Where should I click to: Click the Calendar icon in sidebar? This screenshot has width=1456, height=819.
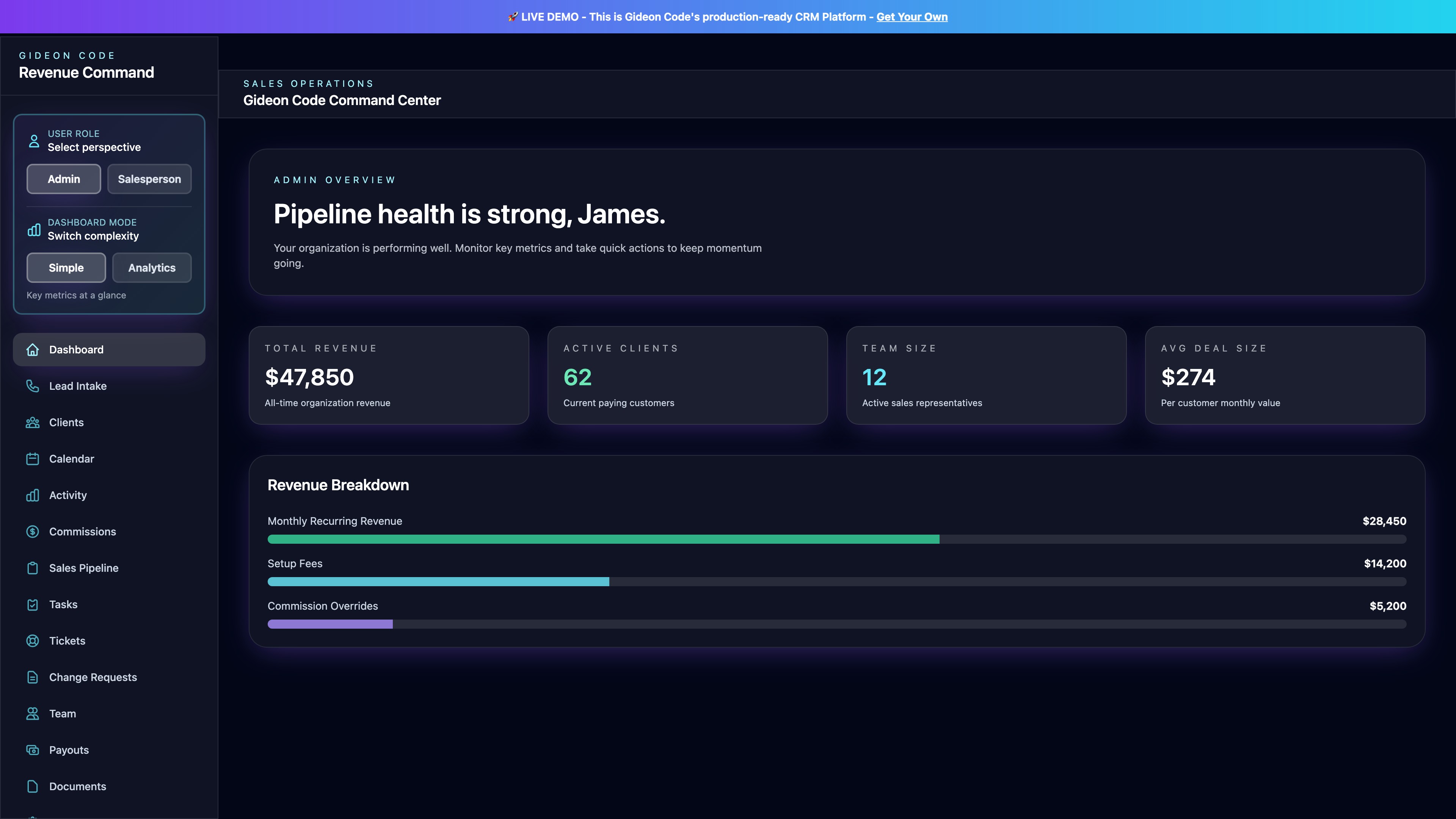[x=33, y=459]
